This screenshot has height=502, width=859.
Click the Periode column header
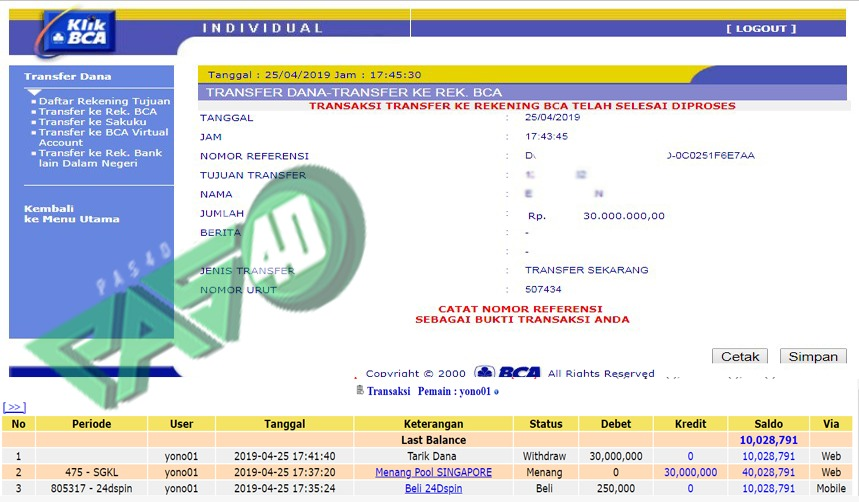pyautogui.click(x=91, y=424)
